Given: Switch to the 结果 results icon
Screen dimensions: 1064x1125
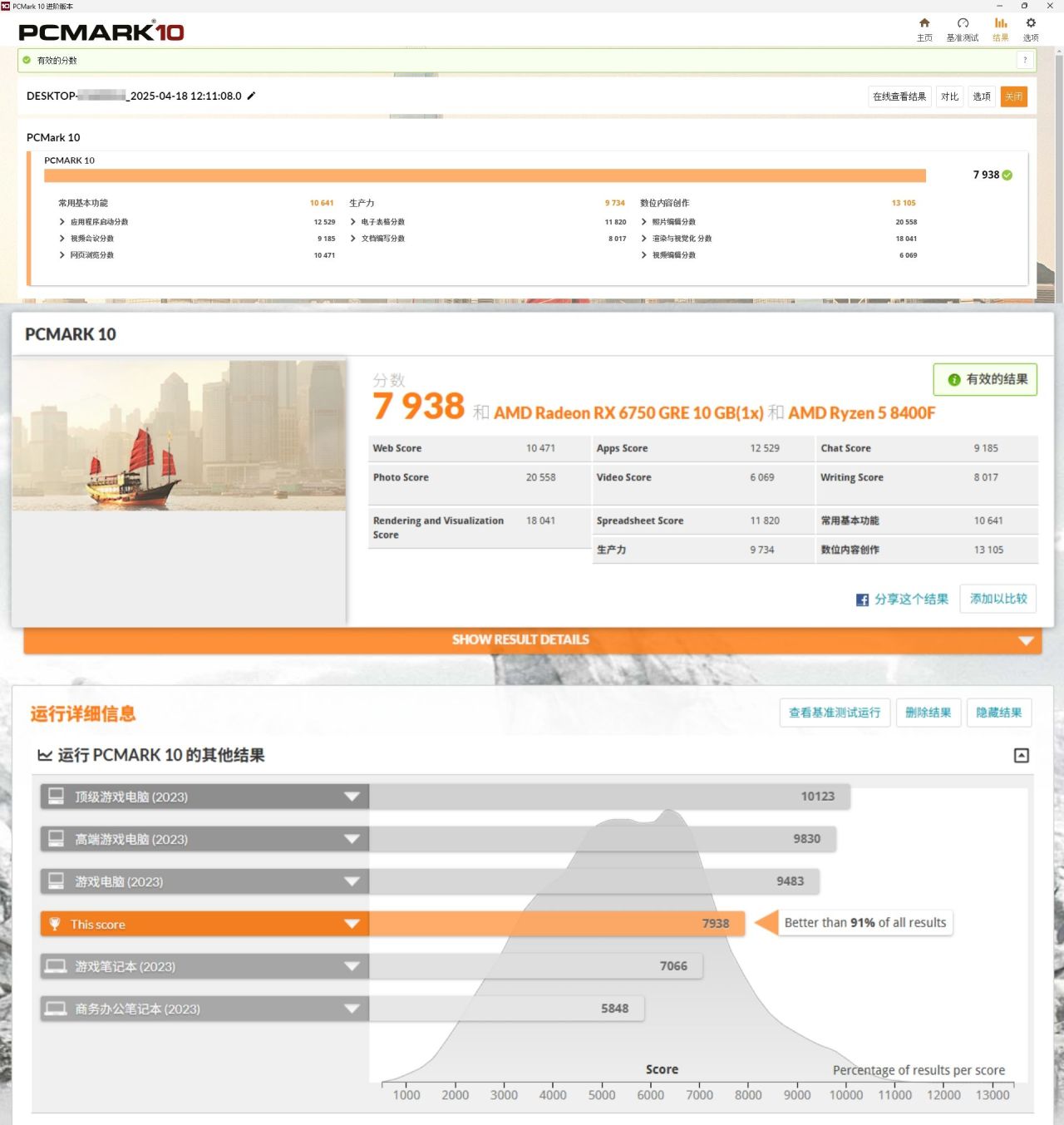Looking at the screenshot, I should pyautogui.click(x=1001, y=23).
